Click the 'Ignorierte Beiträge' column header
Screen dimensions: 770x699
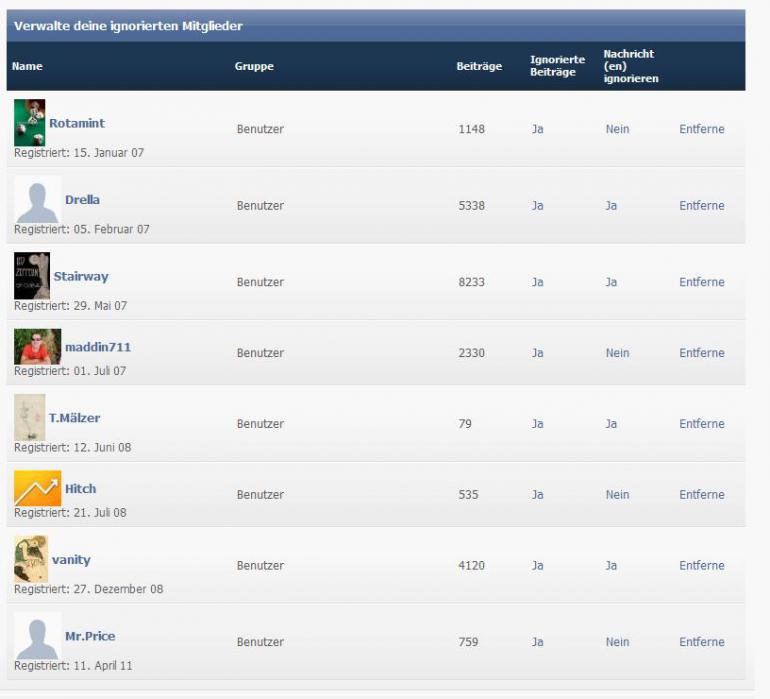pyautogui.click(x=557, y=66)
